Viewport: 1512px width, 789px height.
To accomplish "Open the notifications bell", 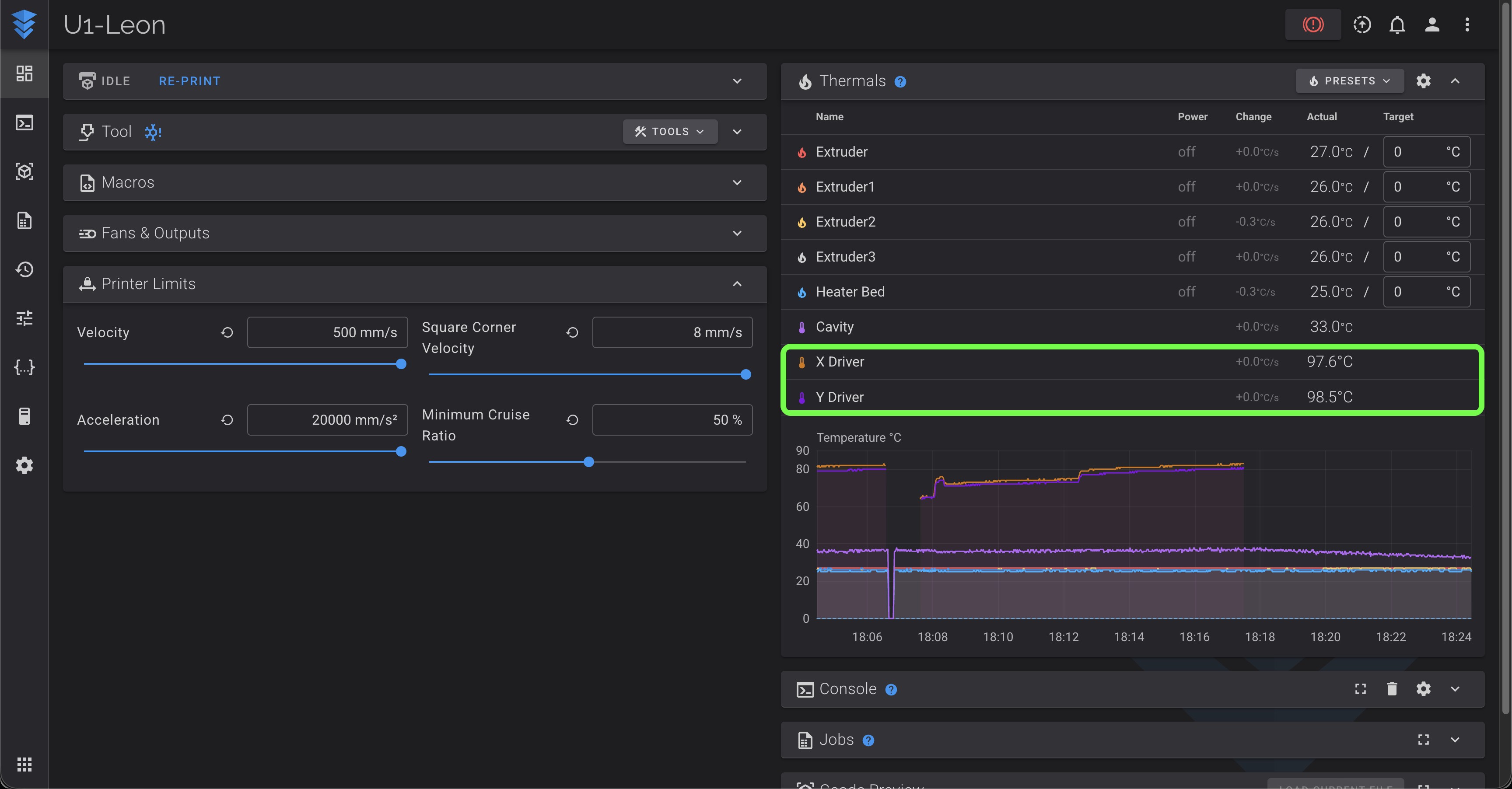I will point(1397,24).
